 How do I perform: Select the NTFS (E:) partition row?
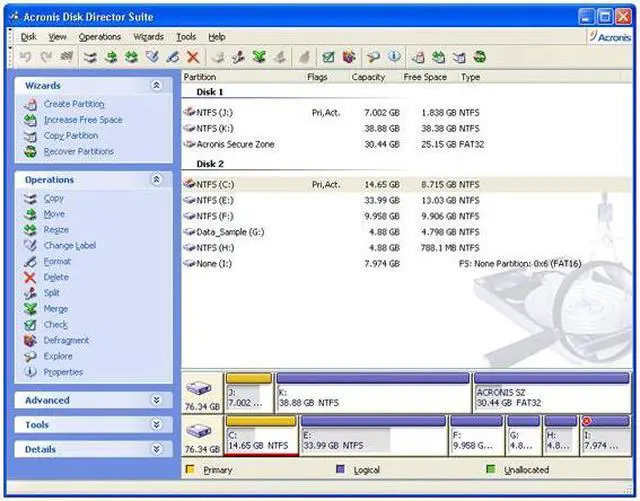click(407, 200)
